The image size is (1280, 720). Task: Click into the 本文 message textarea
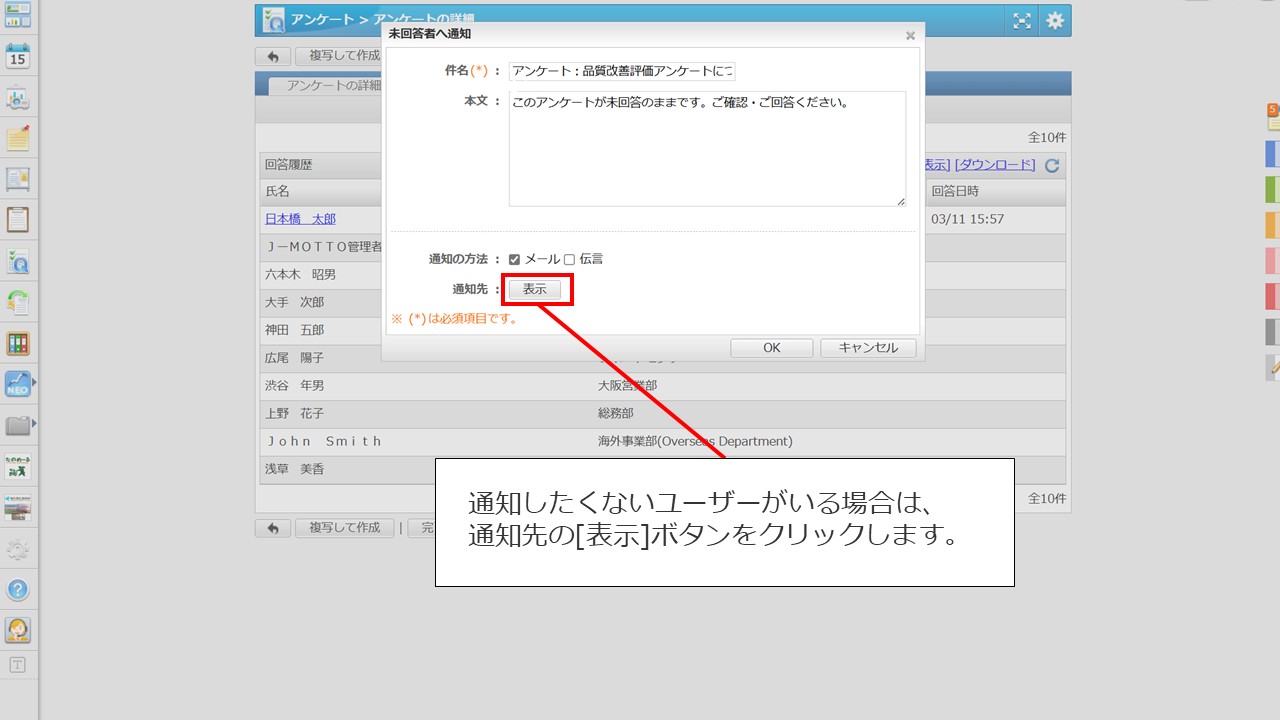(x=707, y=149)
